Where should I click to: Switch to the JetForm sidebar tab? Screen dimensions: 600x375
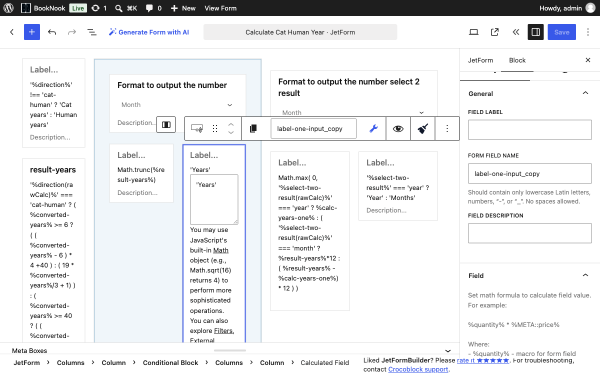point(481,60)
